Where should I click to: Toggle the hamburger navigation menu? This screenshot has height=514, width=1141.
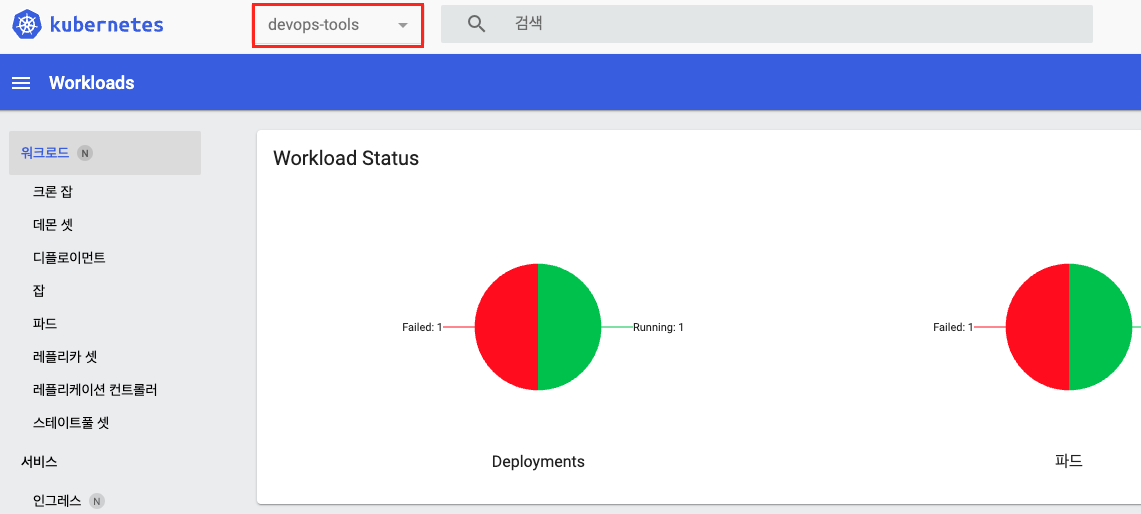[x=22, y=83]
